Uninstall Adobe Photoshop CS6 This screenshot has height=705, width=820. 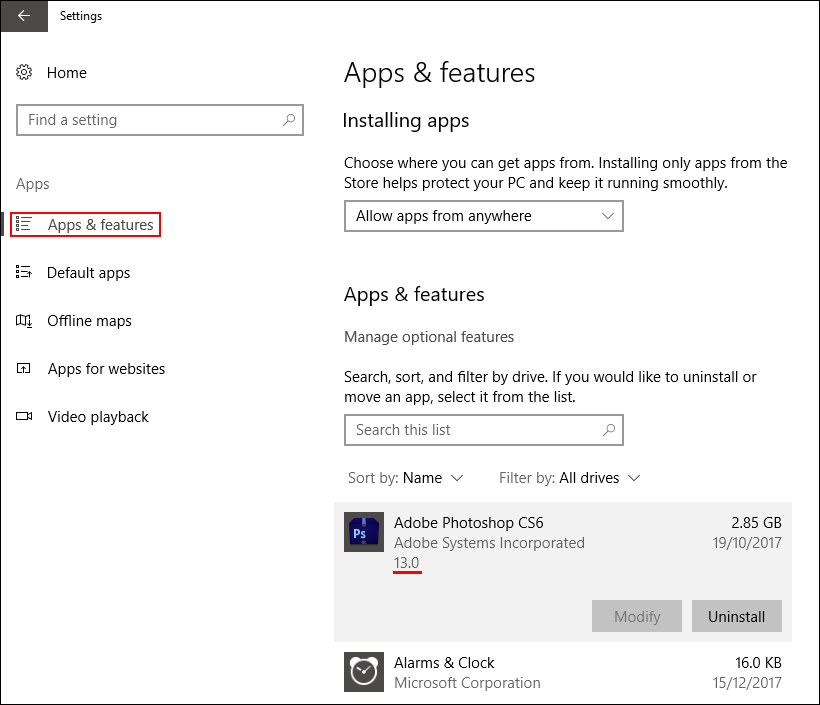tap(737, 616)
